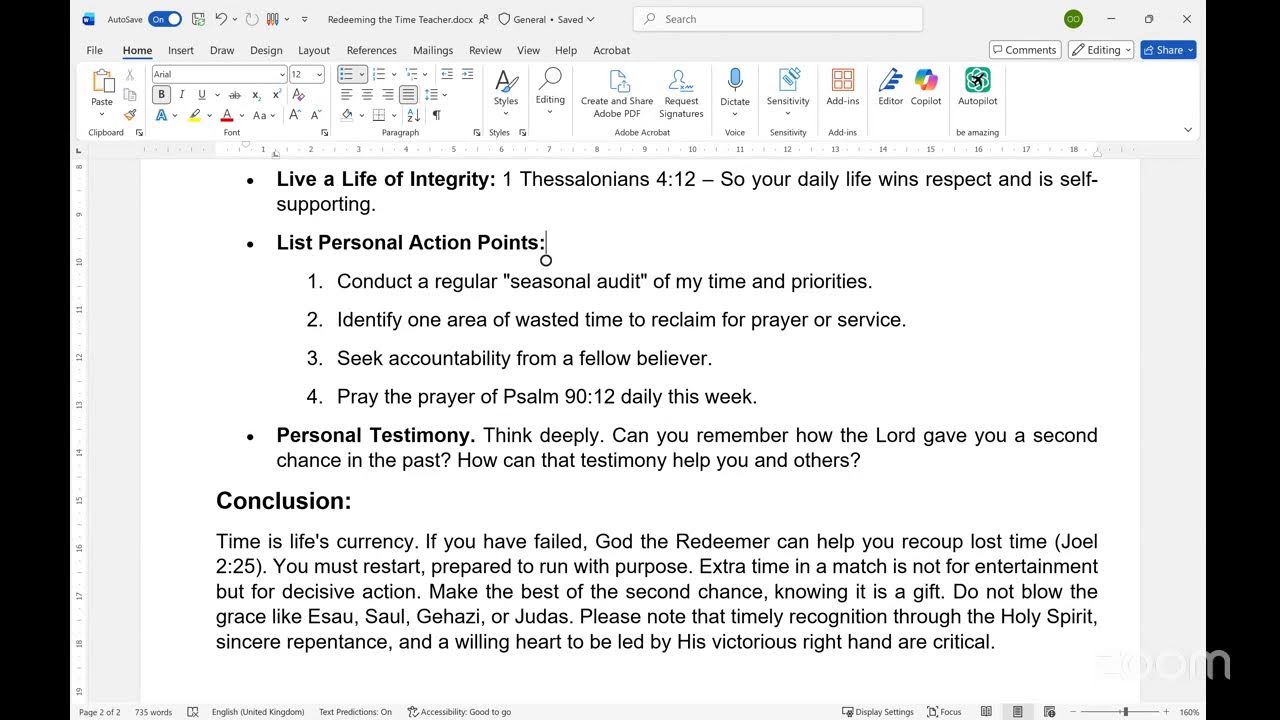Click the save icon in the title bar

[198, 19]
